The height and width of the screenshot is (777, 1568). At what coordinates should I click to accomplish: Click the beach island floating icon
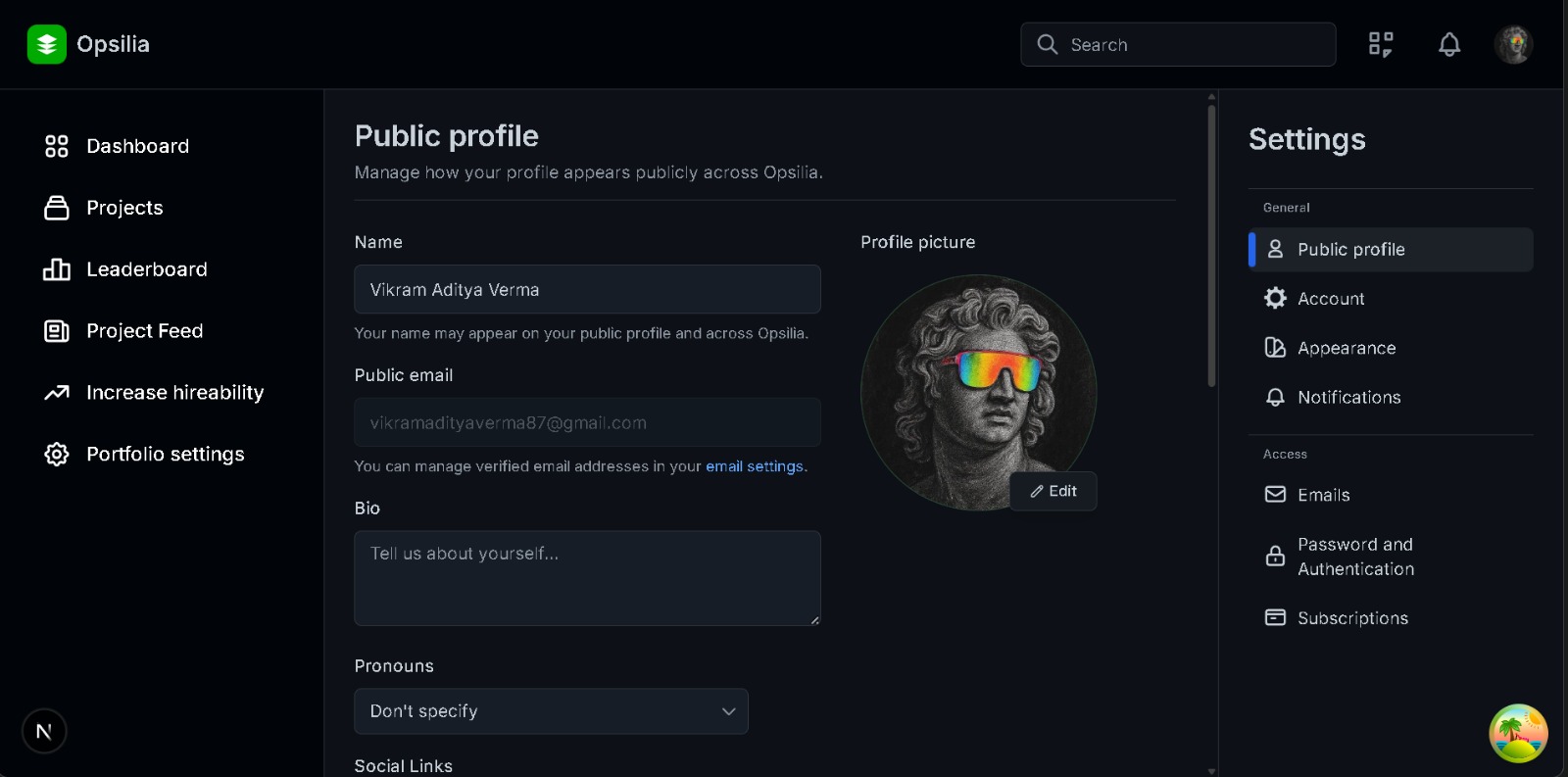pos(1518,733)
